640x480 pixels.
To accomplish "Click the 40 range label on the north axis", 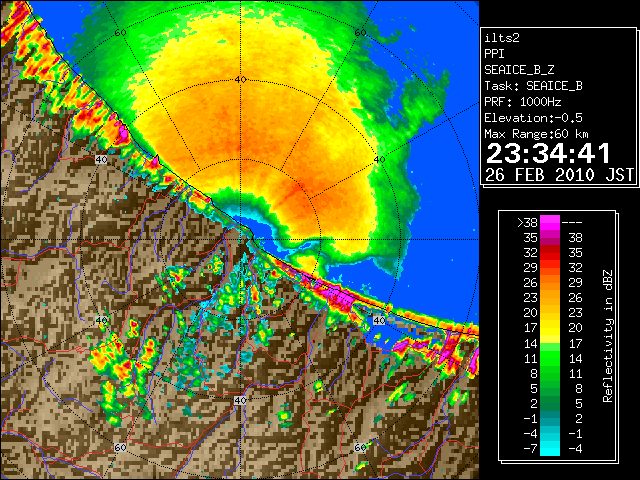I will coord(240,80).
